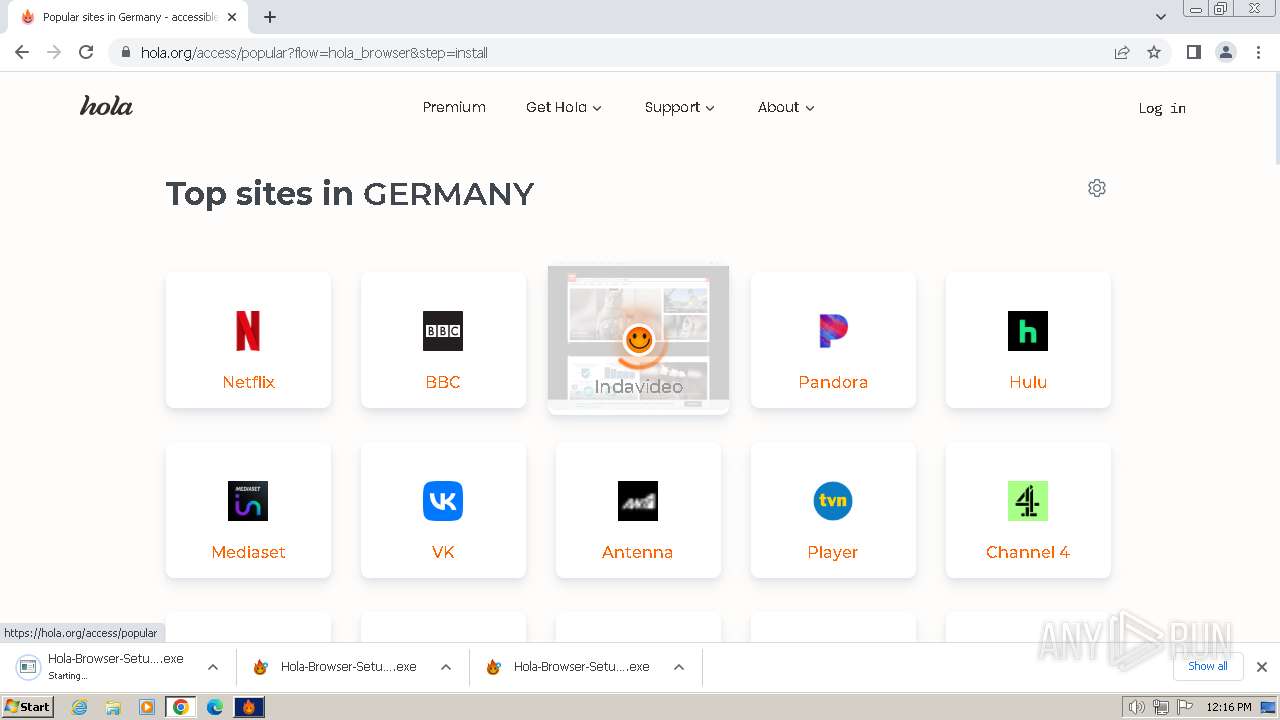Open the tab search dropdown

pyautogui.click(x=1161, y=17)
